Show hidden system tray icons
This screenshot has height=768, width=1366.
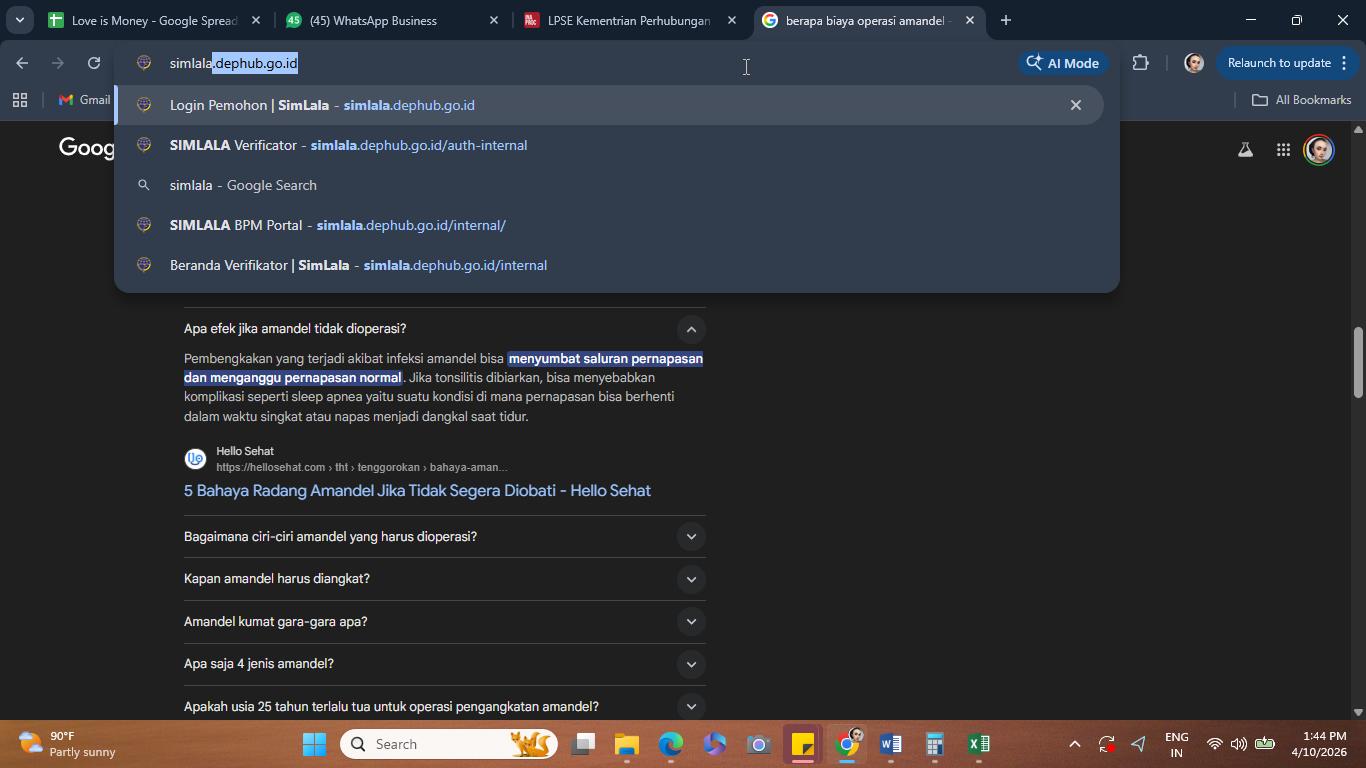tap(1074, 744)
